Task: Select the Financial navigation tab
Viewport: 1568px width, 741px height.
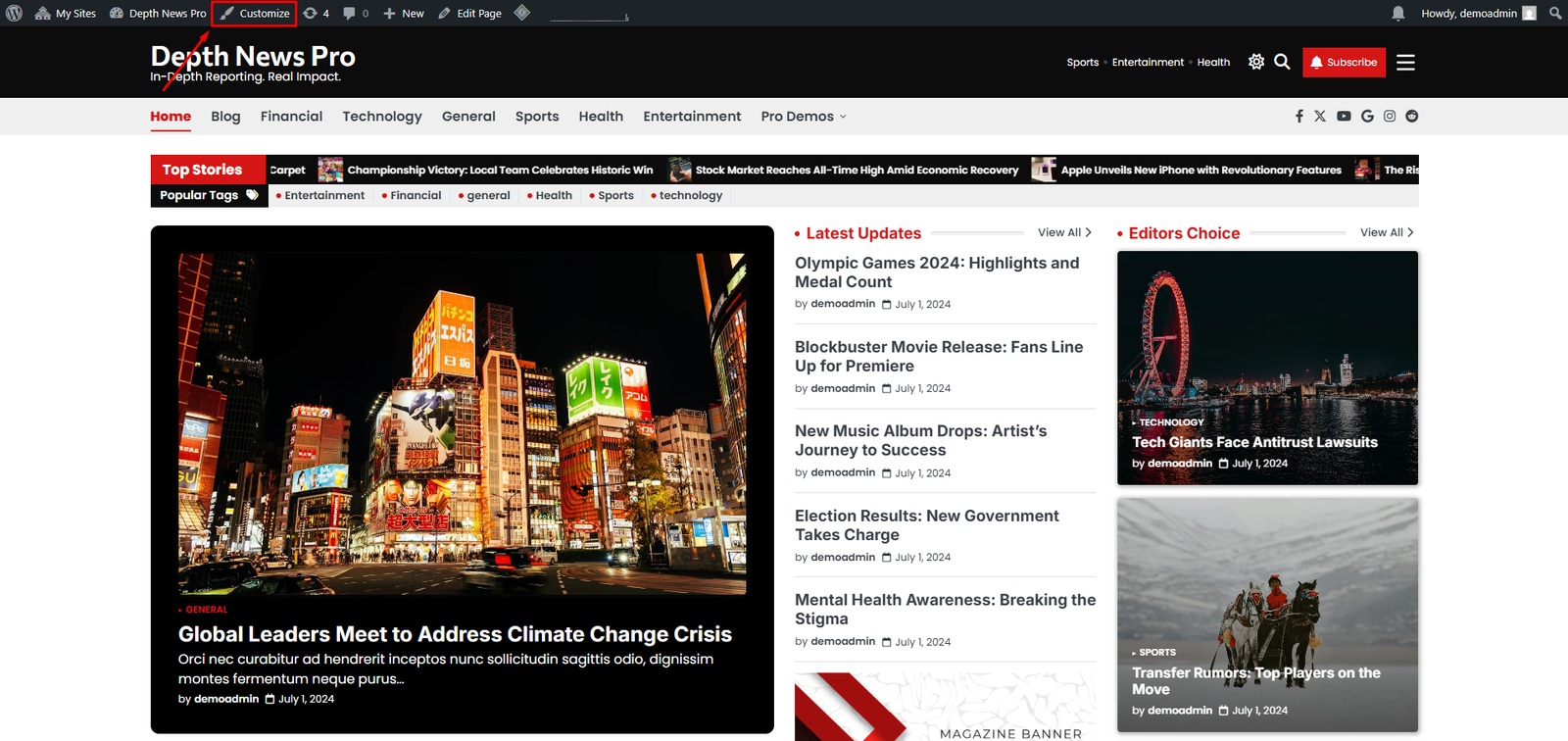Action: click(x=291, y=116)
